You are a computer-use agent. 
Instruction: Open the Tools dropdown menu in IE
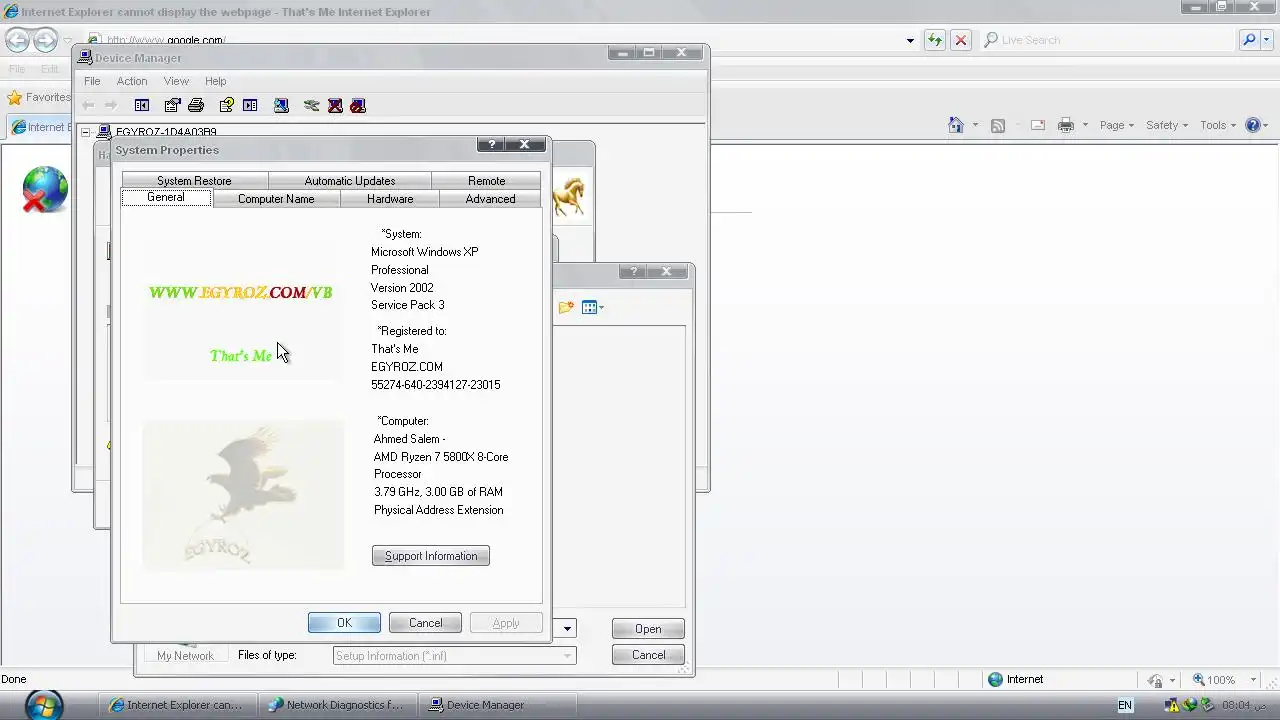[1218, 125]
